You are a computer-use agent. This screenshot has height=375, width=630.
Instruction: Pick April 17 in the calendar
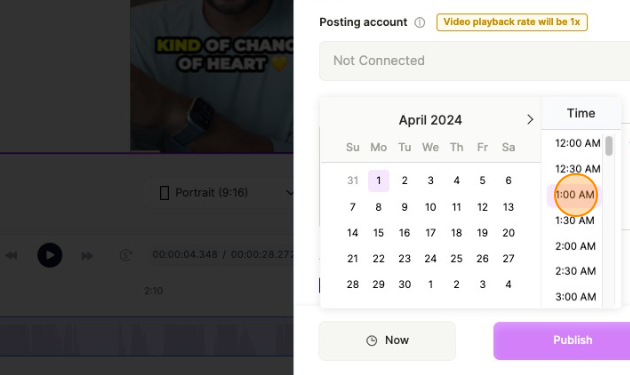430,233
